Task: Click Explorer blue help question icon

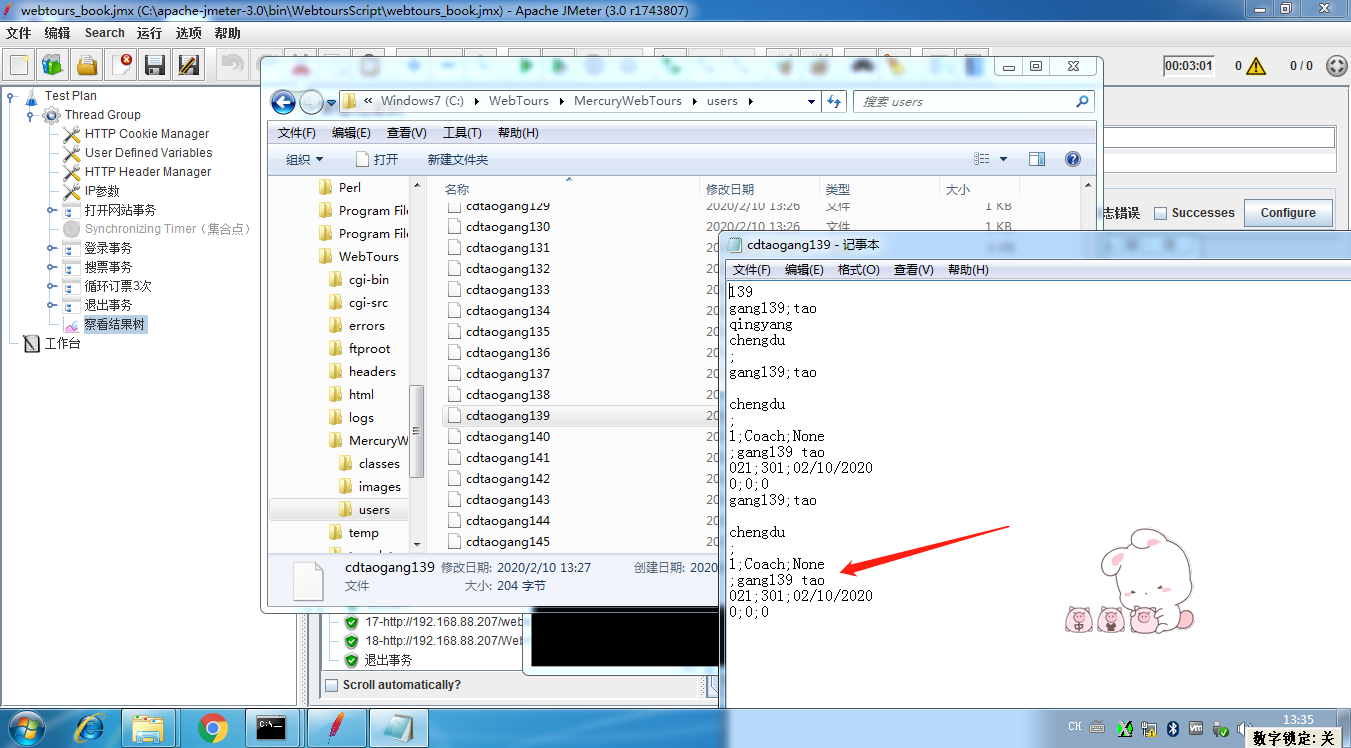Action: 1073,159
